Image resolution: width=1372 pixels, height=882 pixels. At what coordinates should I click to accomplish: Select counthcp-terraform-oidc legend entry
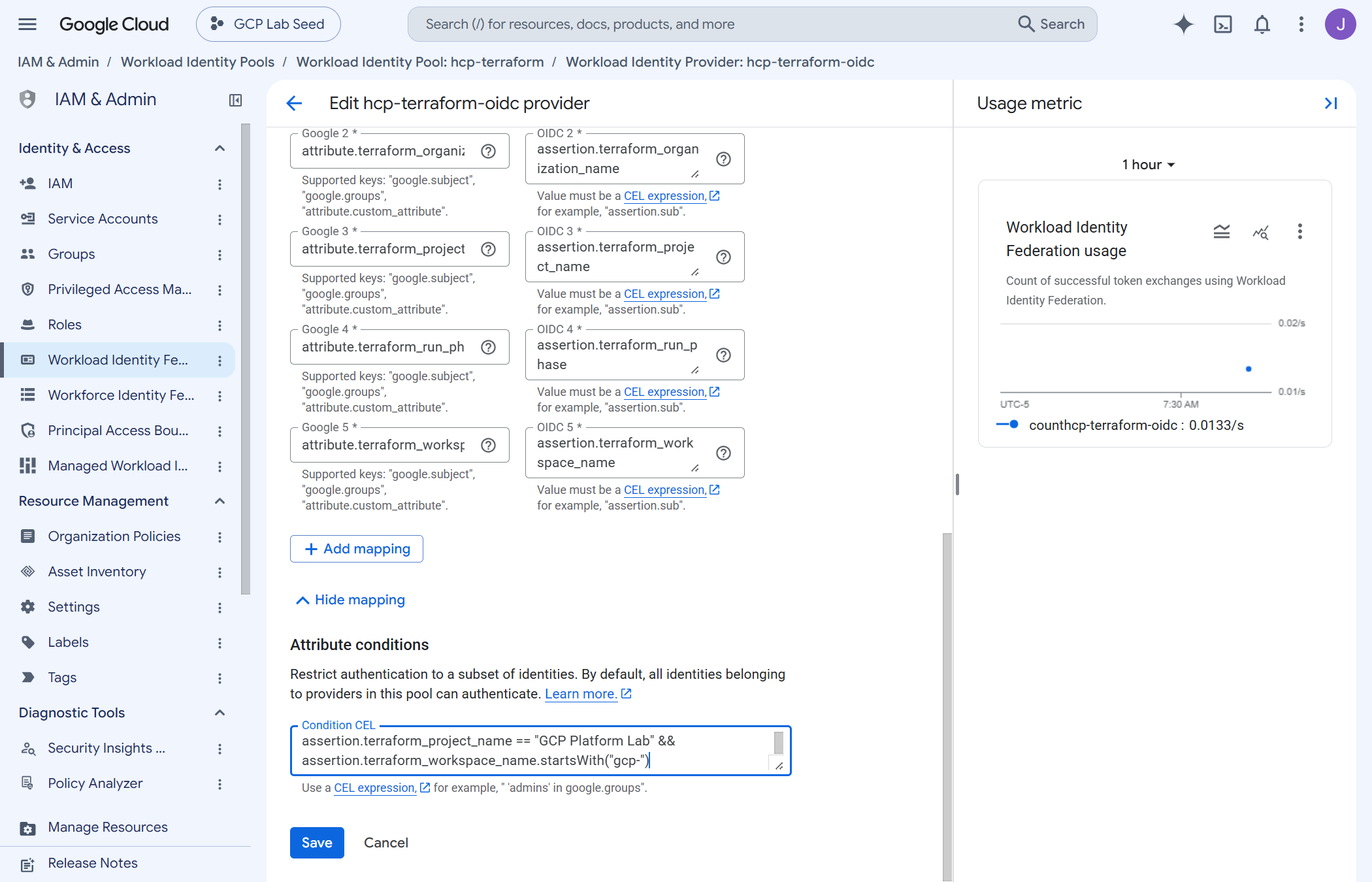(x=1120, y=425)
